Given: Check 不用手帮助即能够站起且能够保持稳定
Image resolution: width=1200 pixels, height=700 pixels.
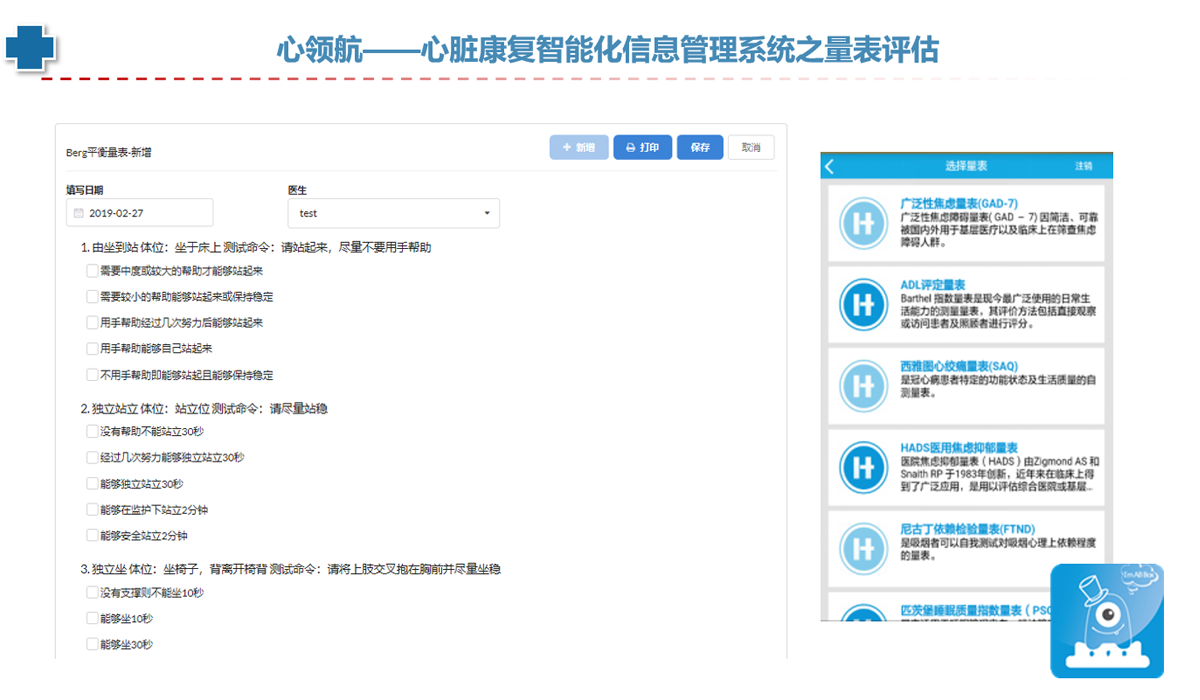Looking at the screenshot, I should (92, 375).
